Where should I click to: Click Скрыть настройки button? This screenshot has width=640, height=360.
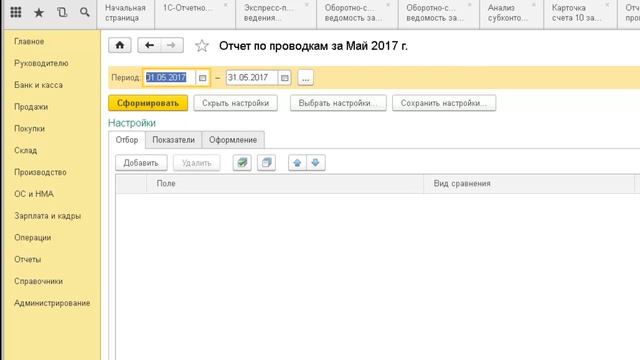(x=236, y=103)
